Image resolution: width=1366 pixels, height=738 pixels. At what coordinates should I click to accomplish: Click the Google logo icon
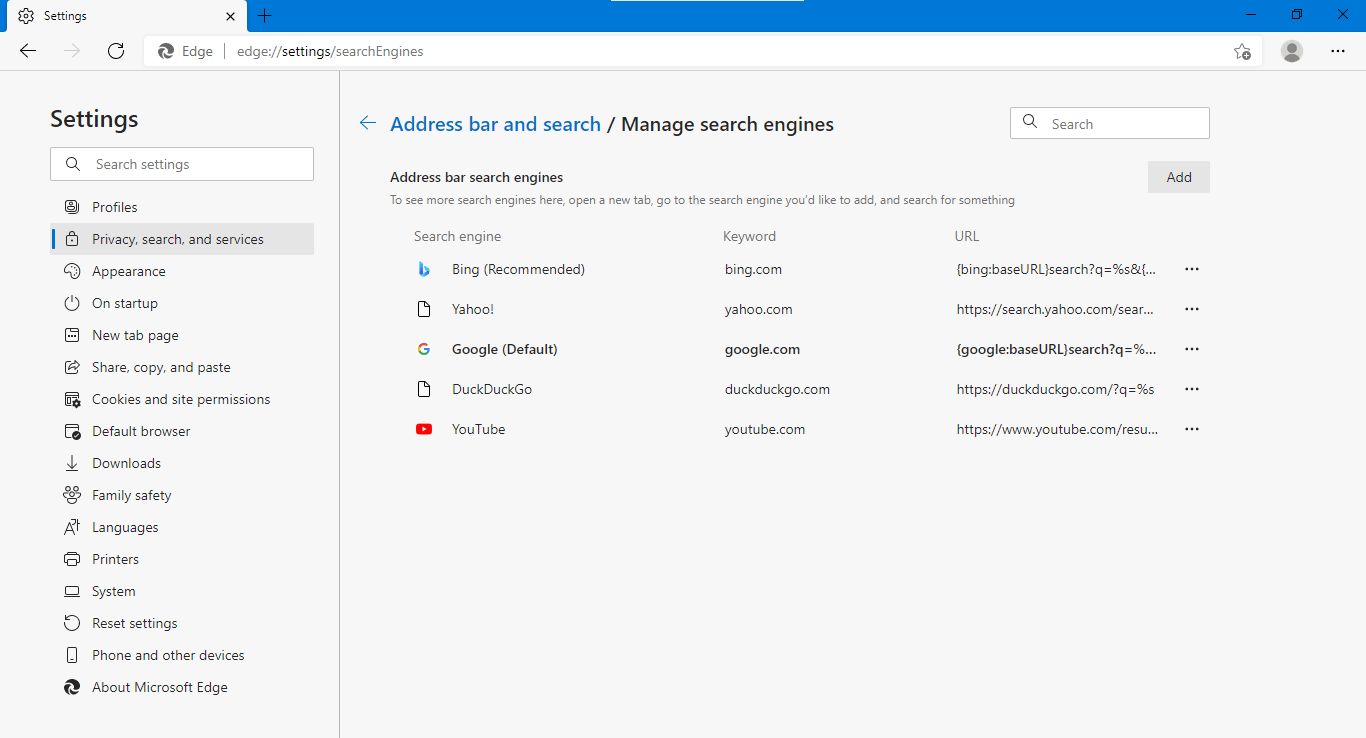point(424,349)
